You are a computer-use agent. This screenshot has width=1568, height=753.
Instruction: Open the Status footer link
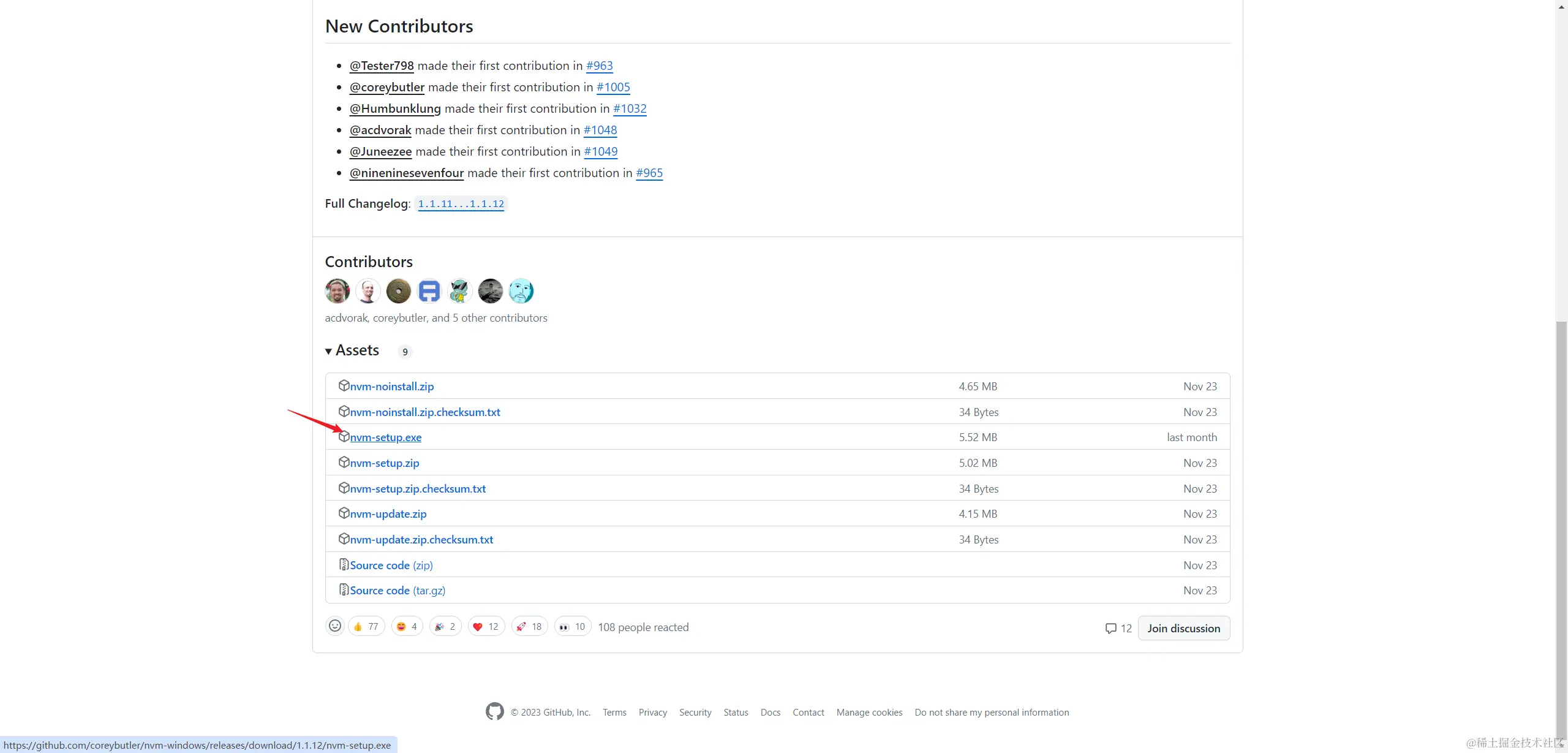(736, 712)
